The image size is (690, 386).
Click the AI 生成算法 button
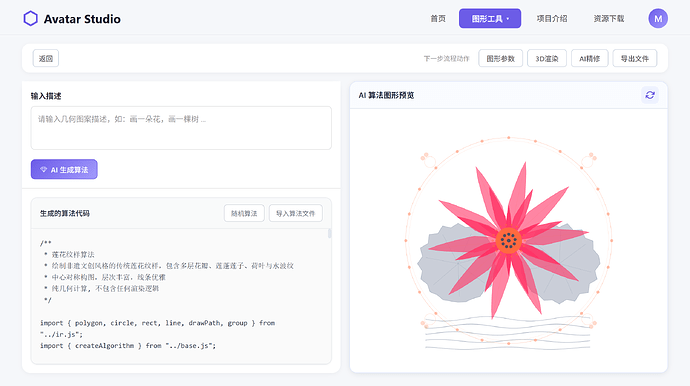pos(64,169)
